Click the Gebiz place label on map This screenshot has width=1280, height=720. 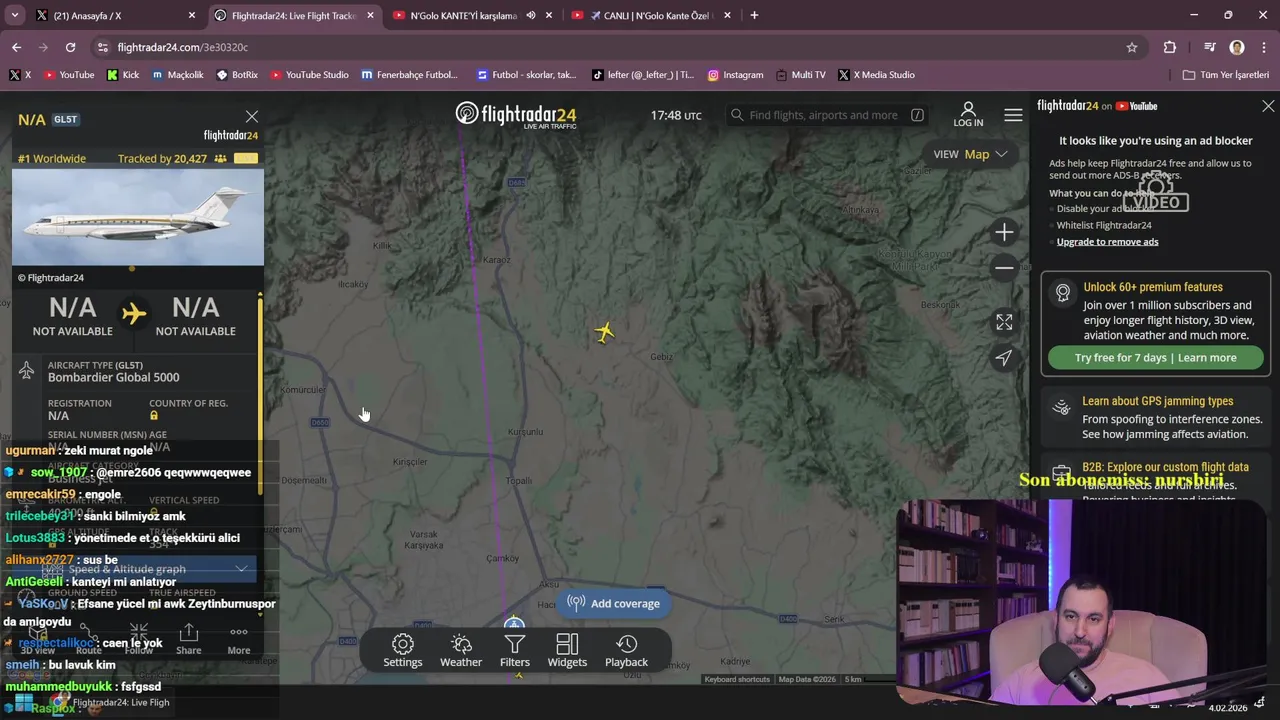(661, 357)
